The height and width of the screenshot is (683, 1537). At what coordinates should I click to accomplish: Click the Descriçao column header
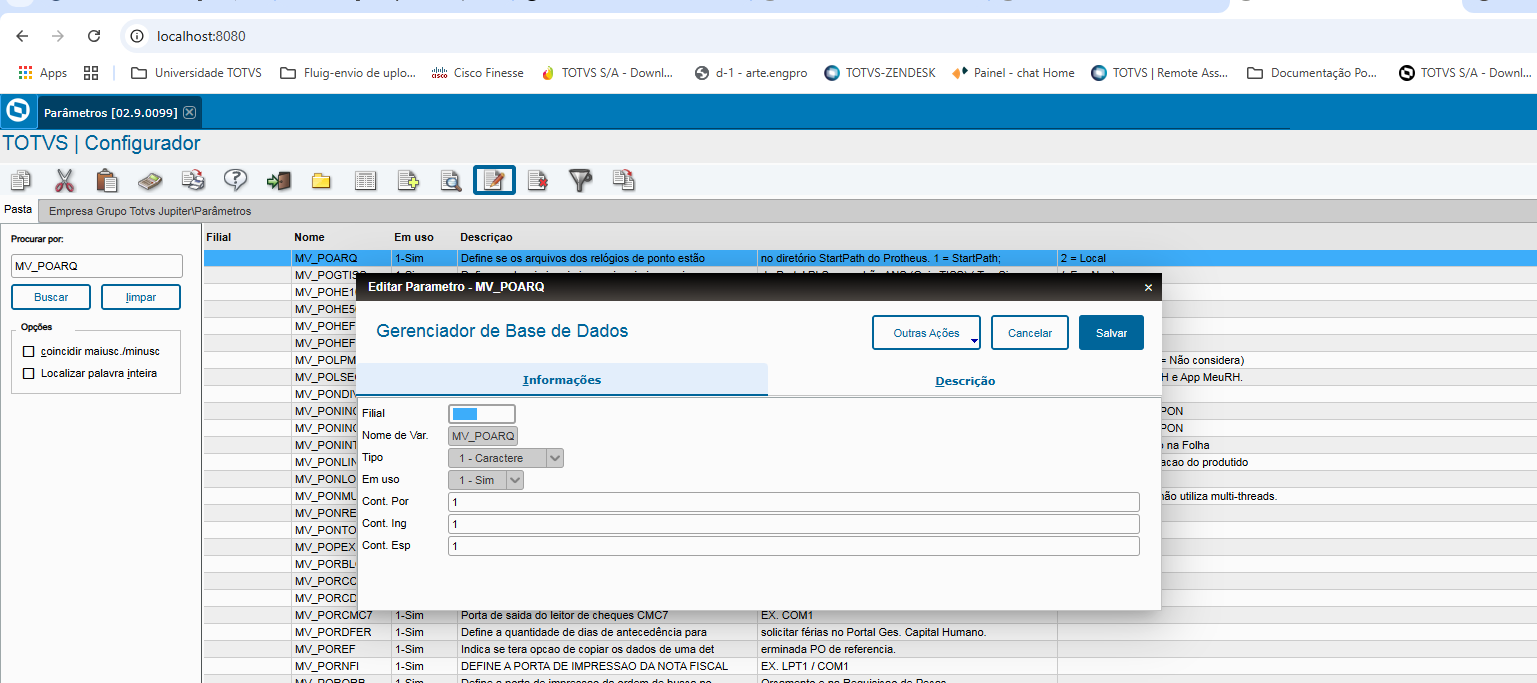[x=486, y=237]
